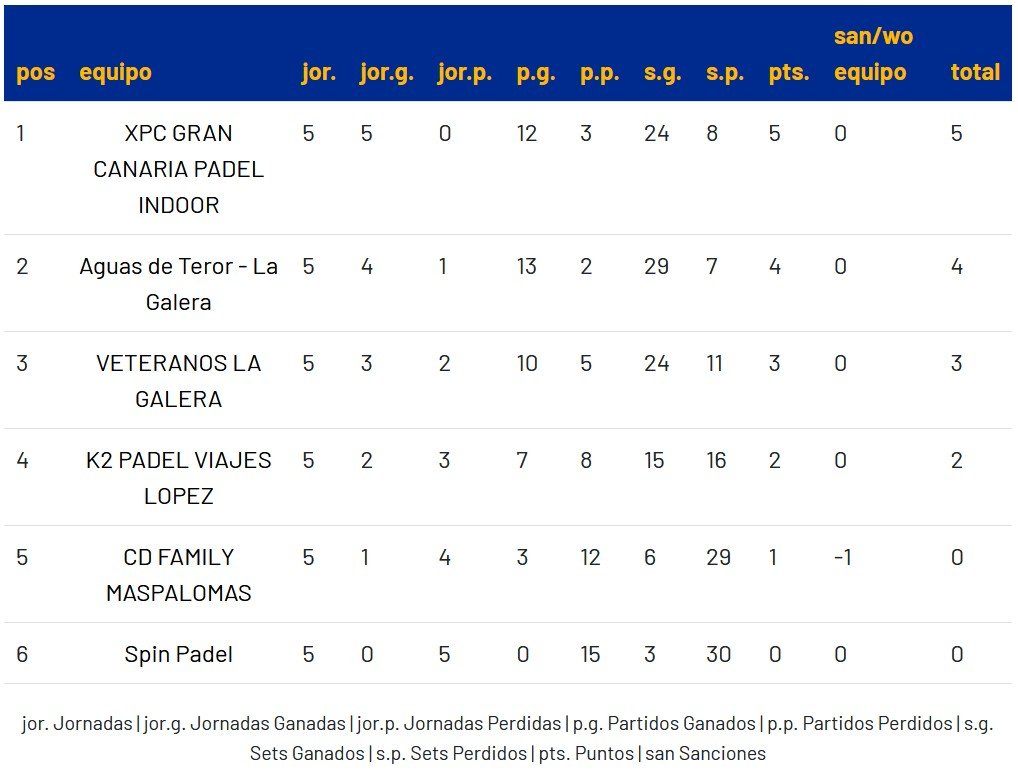Select the Spin Padel team row
The width and height of the screenshot is (1018, 771).
point(178,654)
